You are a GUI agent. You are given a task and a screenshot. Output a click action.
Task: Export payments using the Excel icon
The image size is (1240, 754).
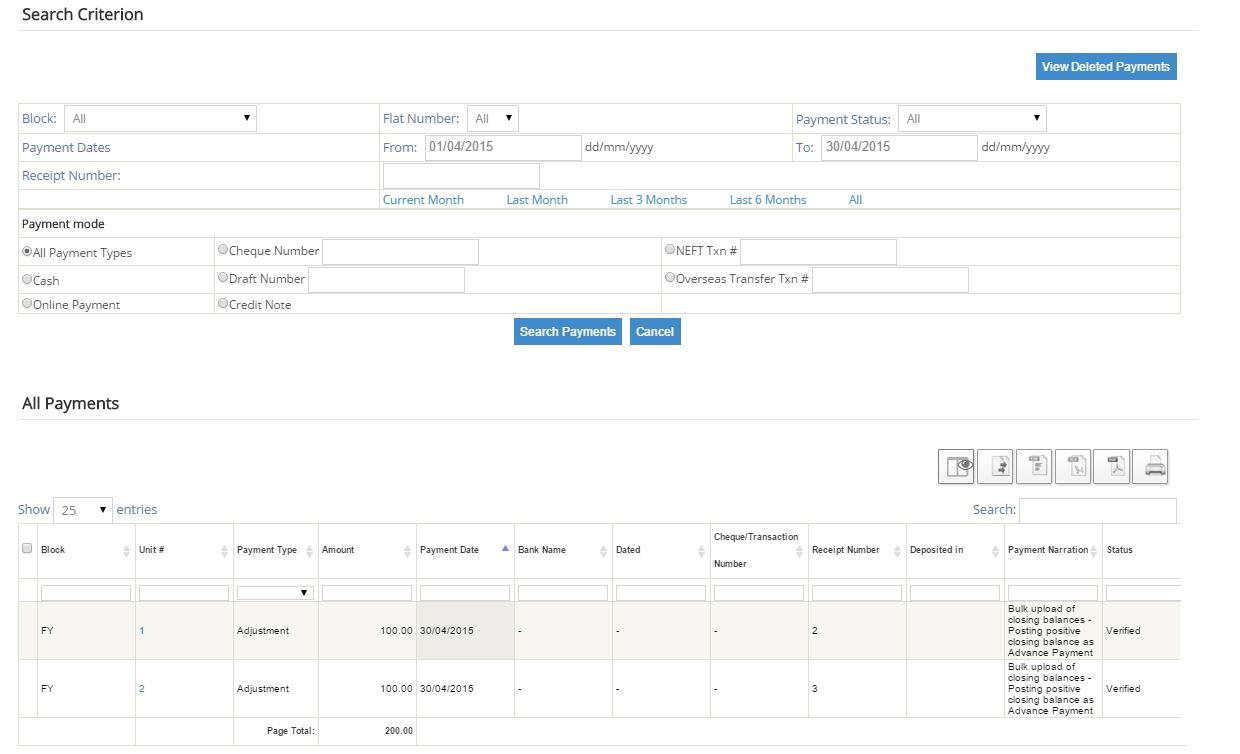pyautogui.click(x=1073, y=466)
